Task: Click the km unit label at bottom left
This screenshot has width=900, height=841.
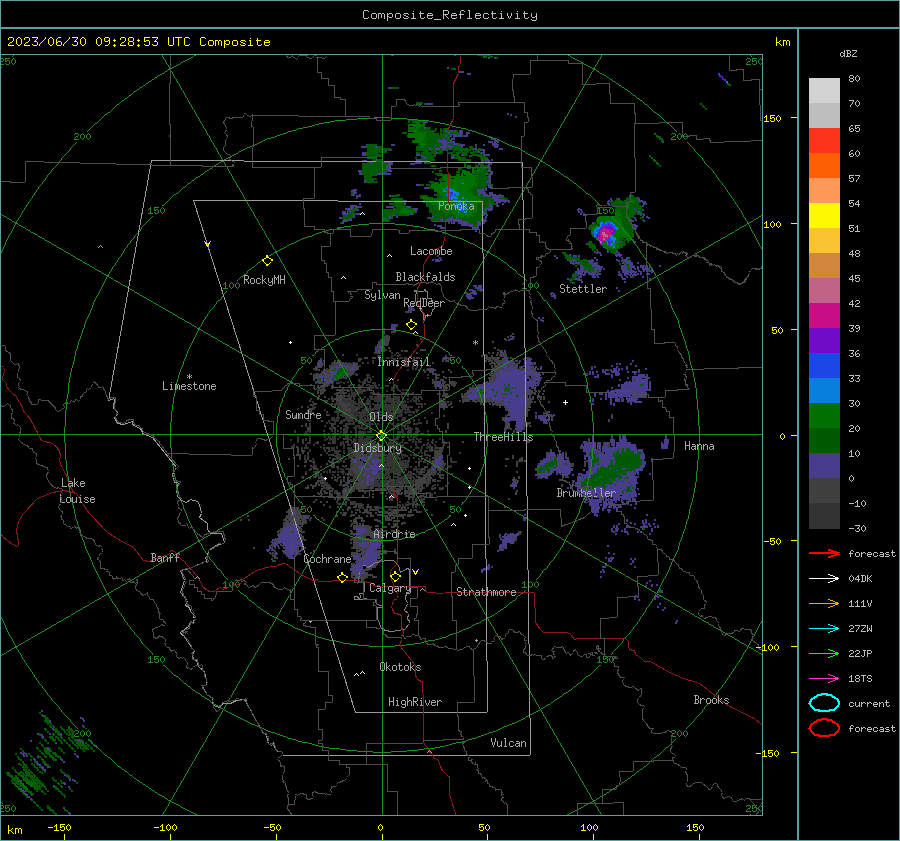Action: [15, 830]
